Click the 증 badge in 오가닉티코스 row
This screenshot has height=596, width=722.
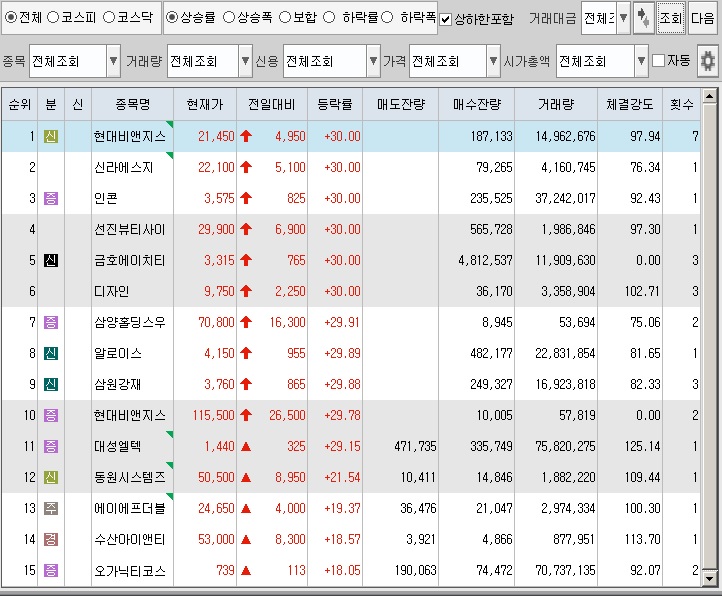coord(51,571)
